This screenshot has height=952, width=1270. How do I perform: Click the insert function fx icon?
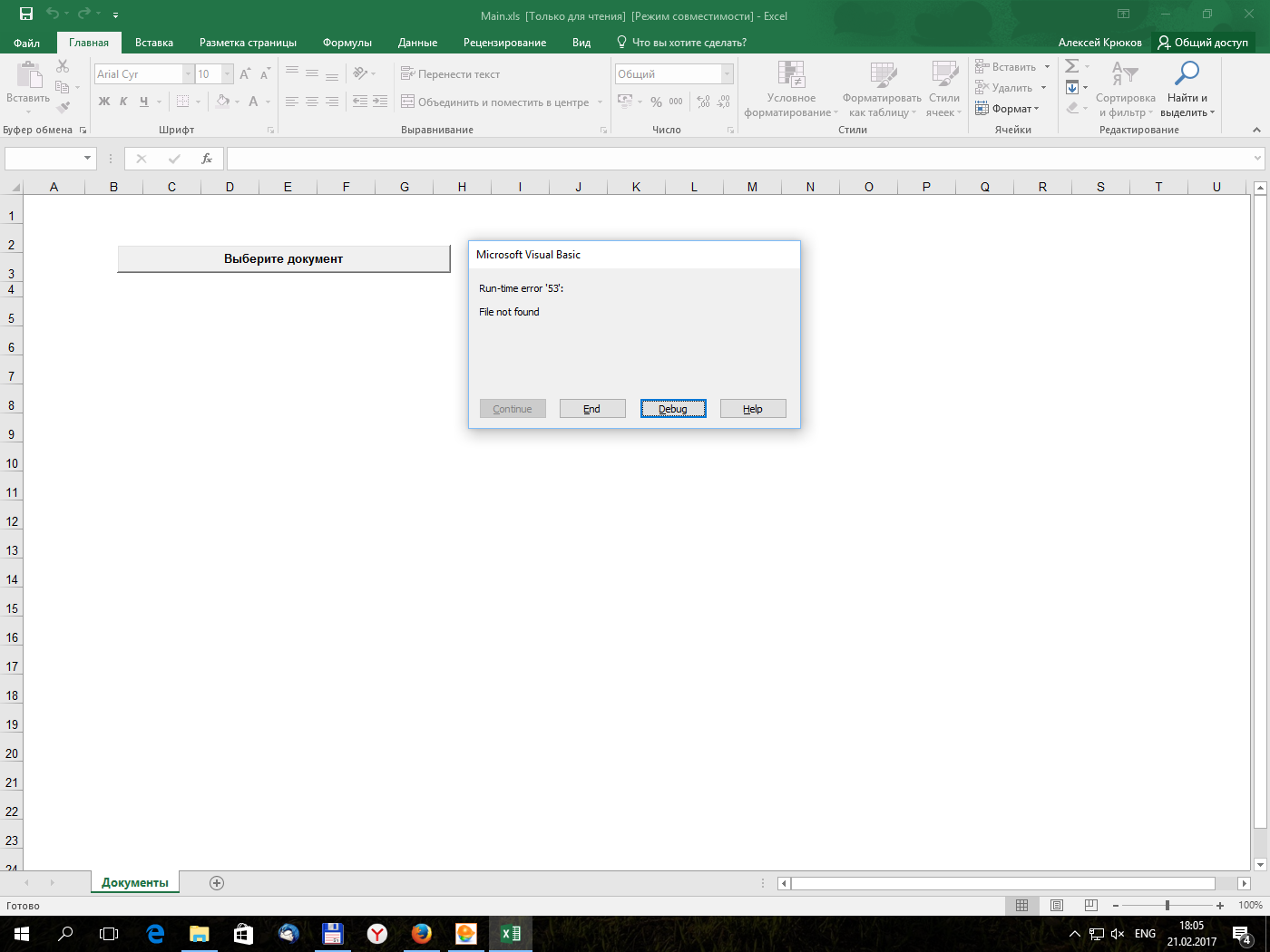point(207,159)
